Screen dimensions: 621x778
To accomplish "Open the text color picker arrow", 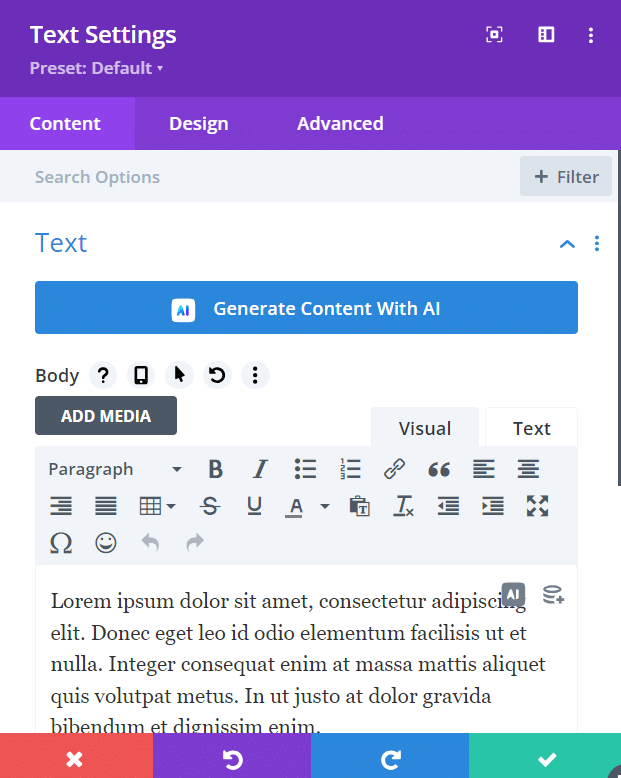I will click(325, 506).
